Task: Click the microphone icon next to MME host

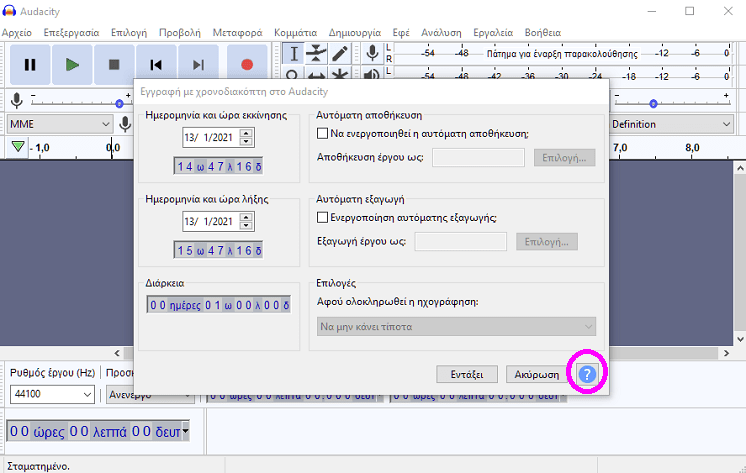Action: click(x=125, y=124)
